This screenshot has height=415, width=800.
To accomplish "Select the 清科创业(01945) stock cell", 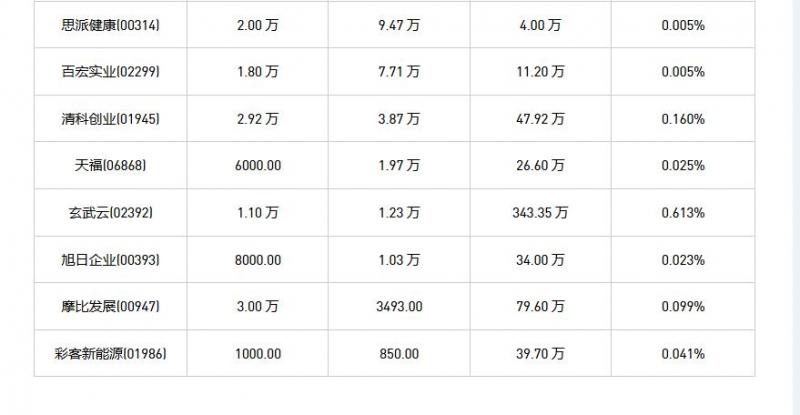I will tap(110, 119).
